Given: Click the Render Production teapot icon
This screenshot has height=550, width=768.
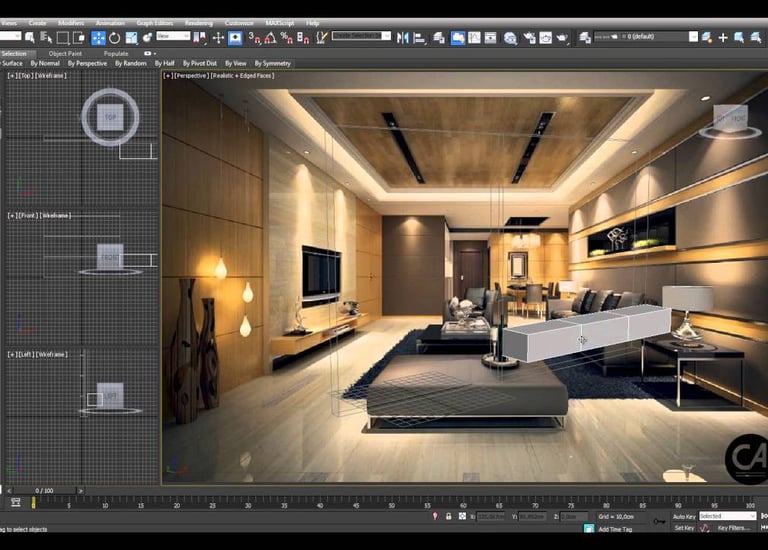Looking at the screenshot, I should coord(562,38).
